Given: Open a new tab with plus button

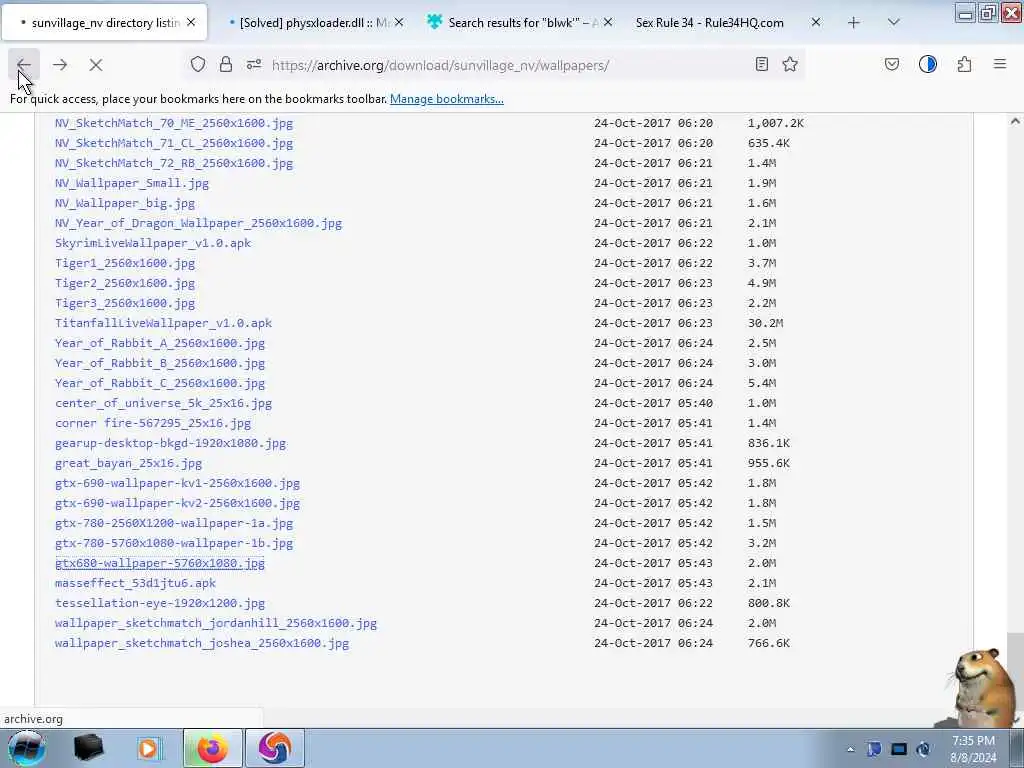Looking at the screenshot, I should coord(854,23).
